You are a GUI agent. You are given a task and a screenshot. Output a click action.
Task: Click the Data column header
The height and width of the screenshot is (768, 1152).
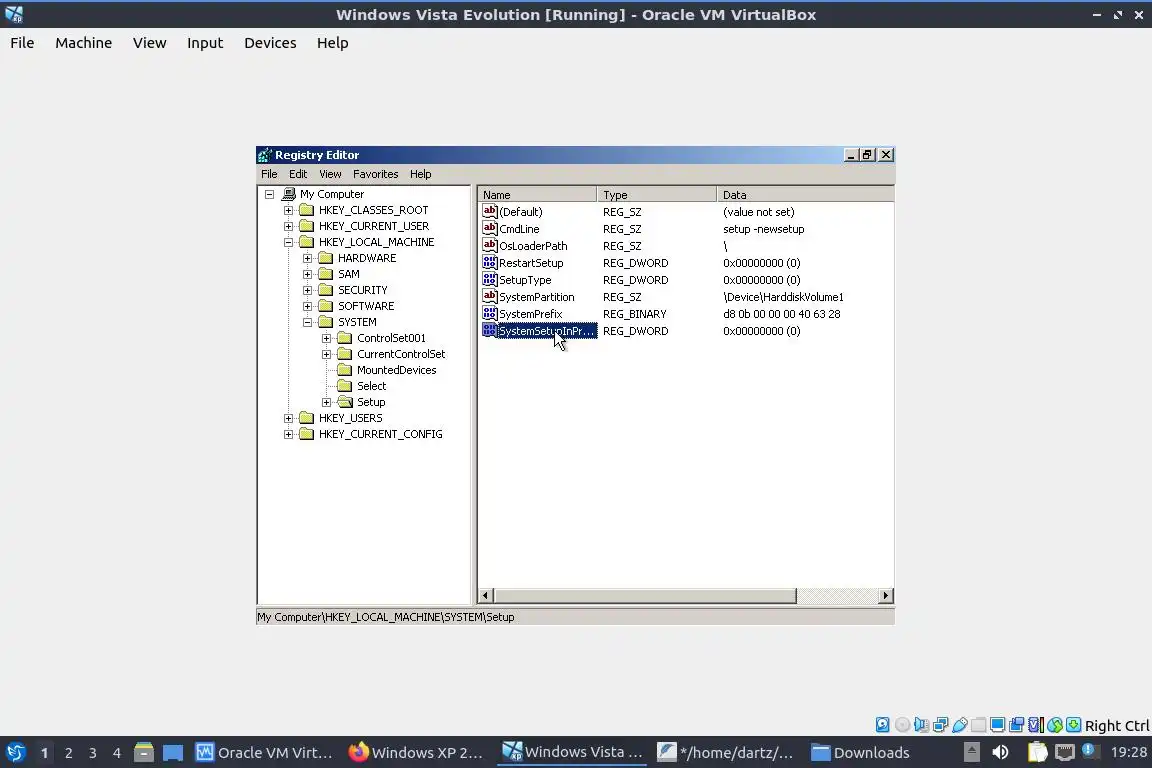pyautogui.click(x=805, y=195)
